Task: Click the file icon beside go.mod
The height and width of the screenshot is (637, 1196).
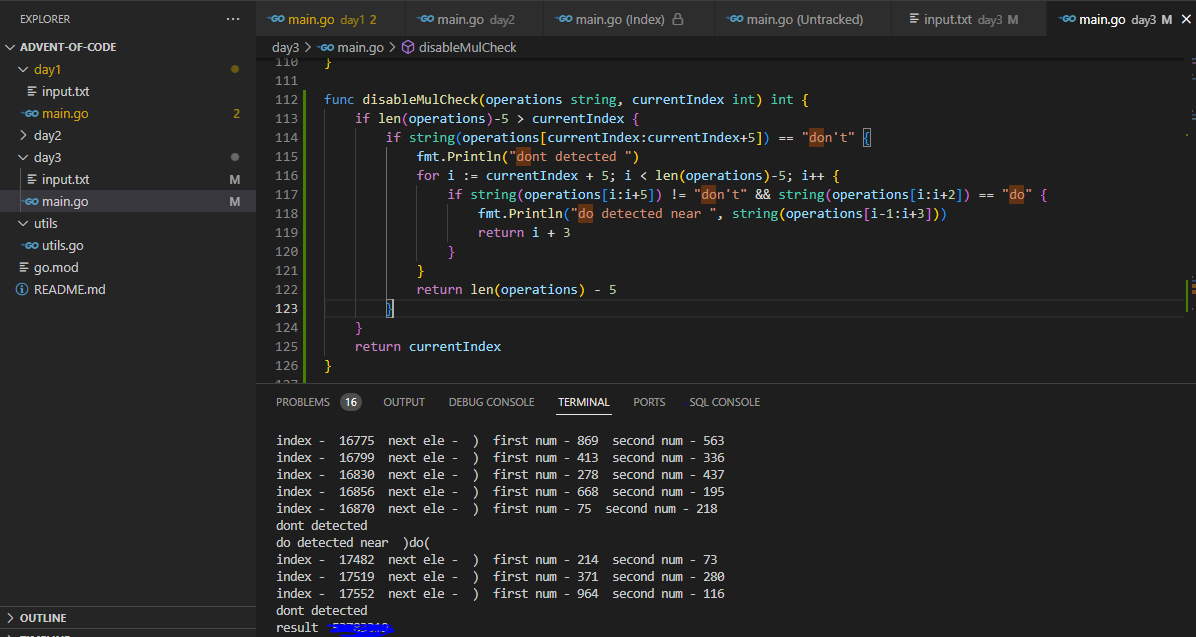Action: point(24,268)
